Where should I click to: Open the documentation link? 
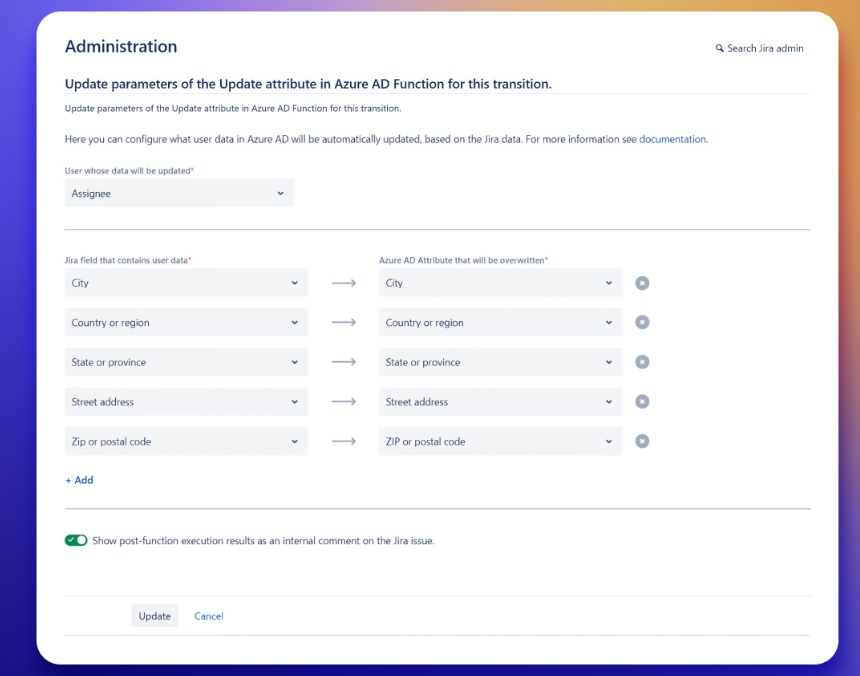(x=672, y=139)
